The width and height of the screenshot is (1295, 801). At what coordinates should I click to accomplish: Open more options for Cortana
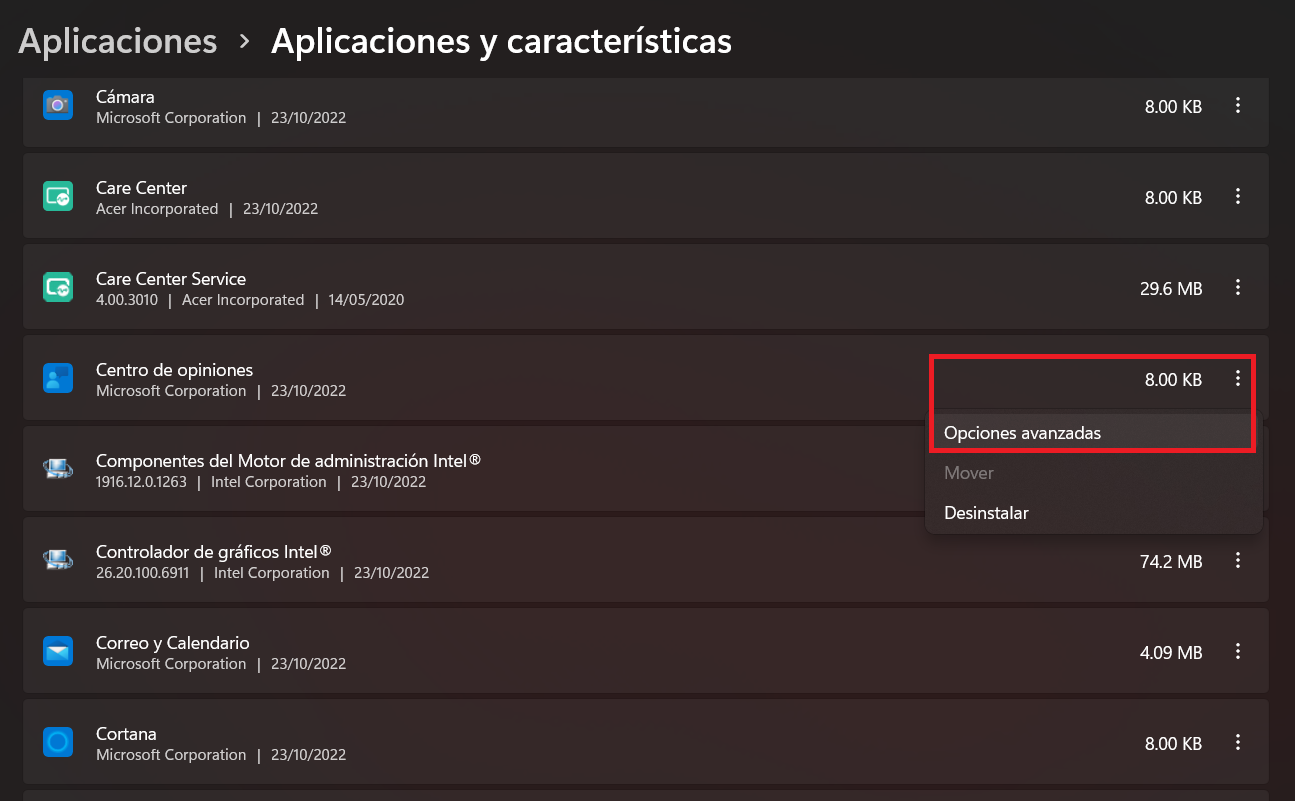pyautogui.click(x=1238, y=743)
